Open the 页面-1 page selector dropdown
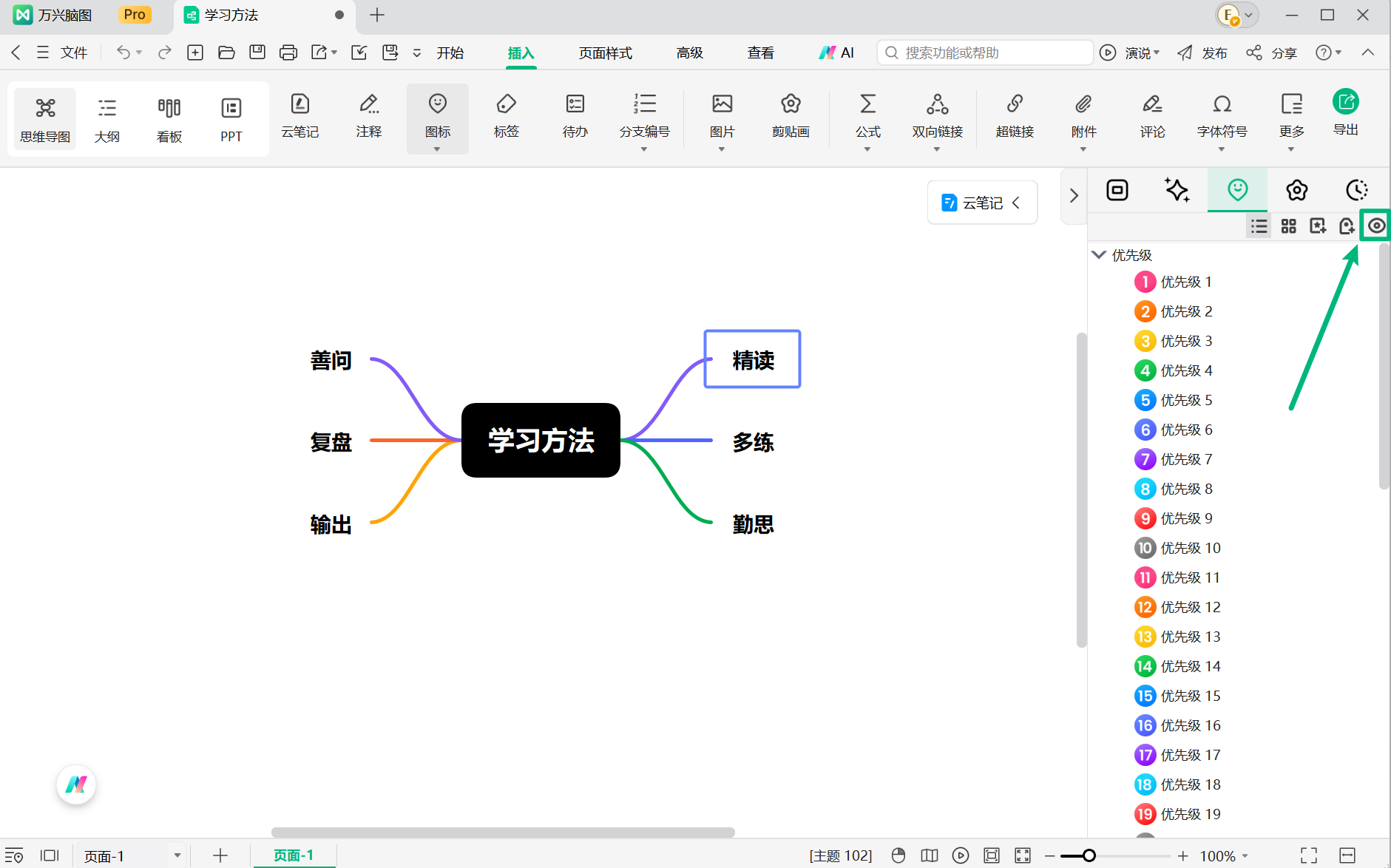The width and height of the screenshot is (1391, 868). 177,855
